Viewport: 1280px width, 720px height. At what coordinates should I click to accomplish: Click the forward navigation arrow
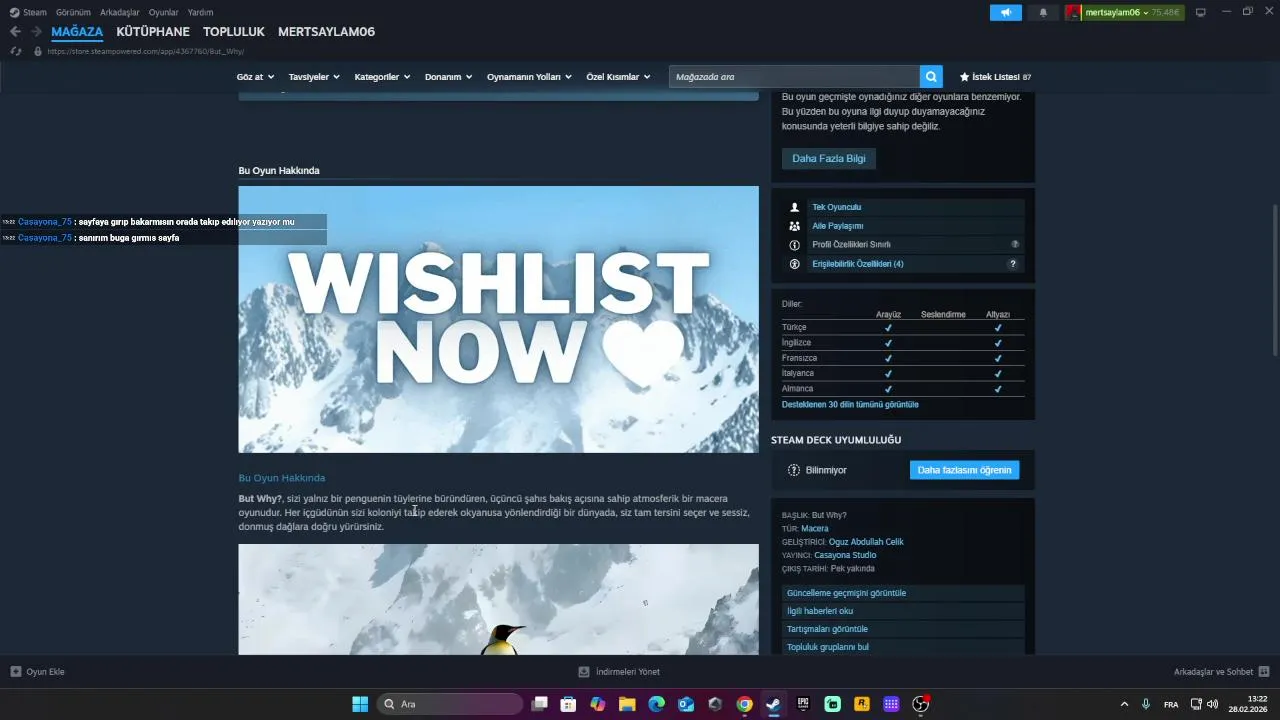(36, 32)
